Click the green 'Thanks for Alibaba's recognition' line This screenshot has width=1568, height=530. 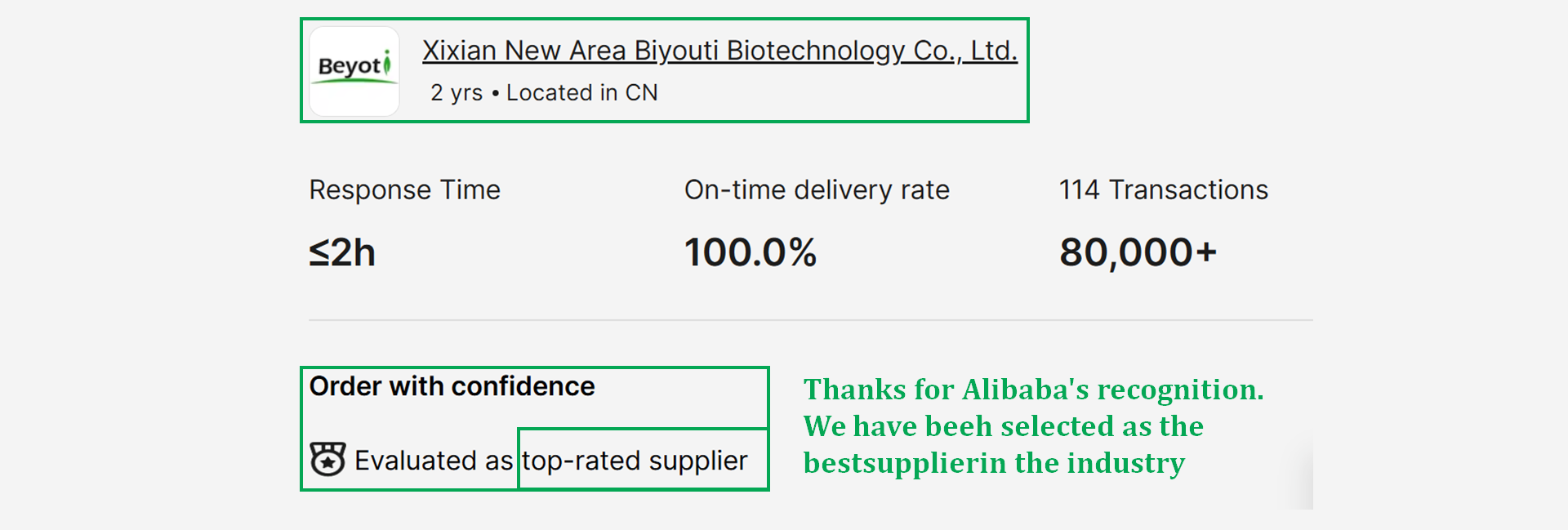1033,390
